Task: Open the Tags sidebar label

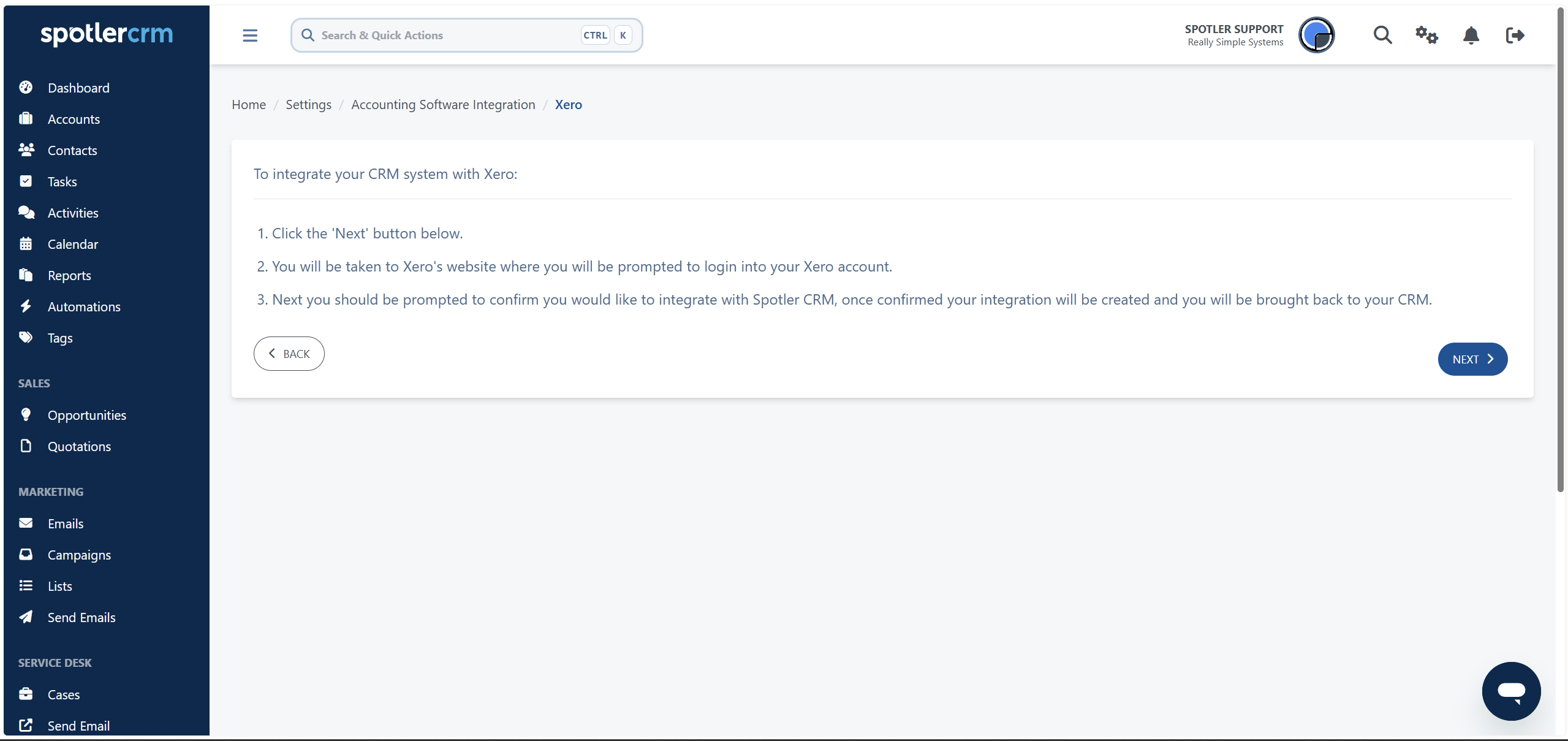Action: [60, 338]
